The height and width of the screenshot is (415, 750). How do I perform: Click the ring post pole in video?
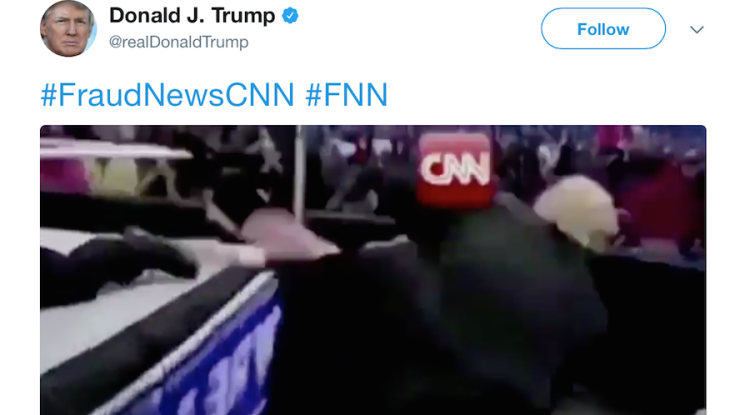pos(299,175)
